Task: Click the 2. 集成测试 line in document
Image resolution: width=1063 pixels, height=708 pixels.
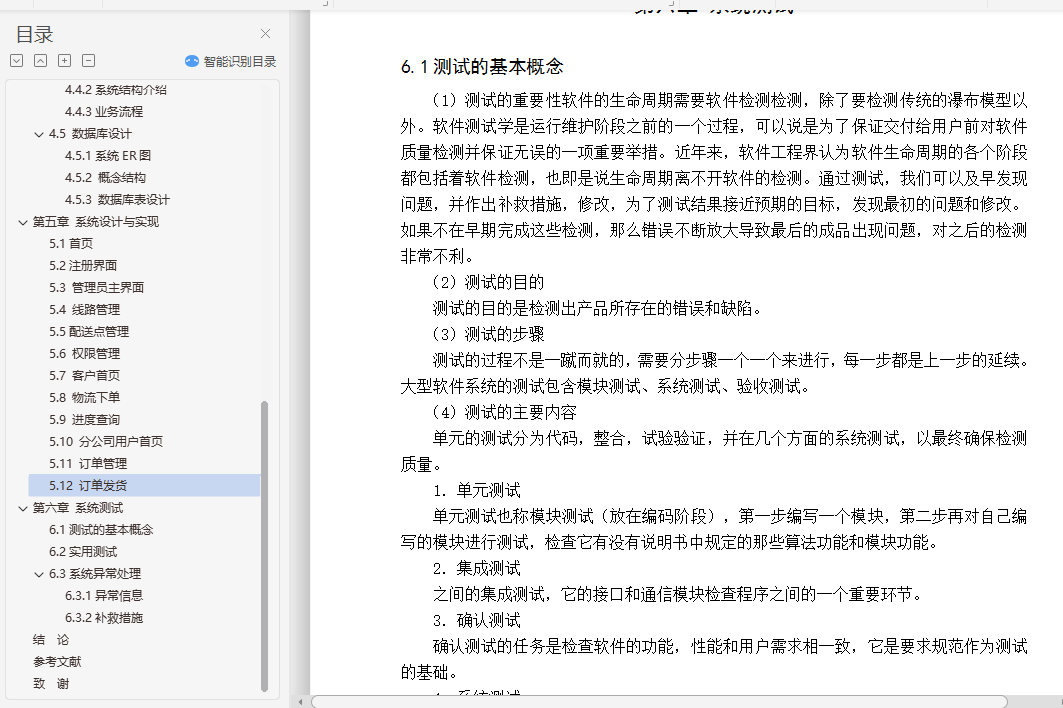Action: pyautogui.click(x=477, y=568)
